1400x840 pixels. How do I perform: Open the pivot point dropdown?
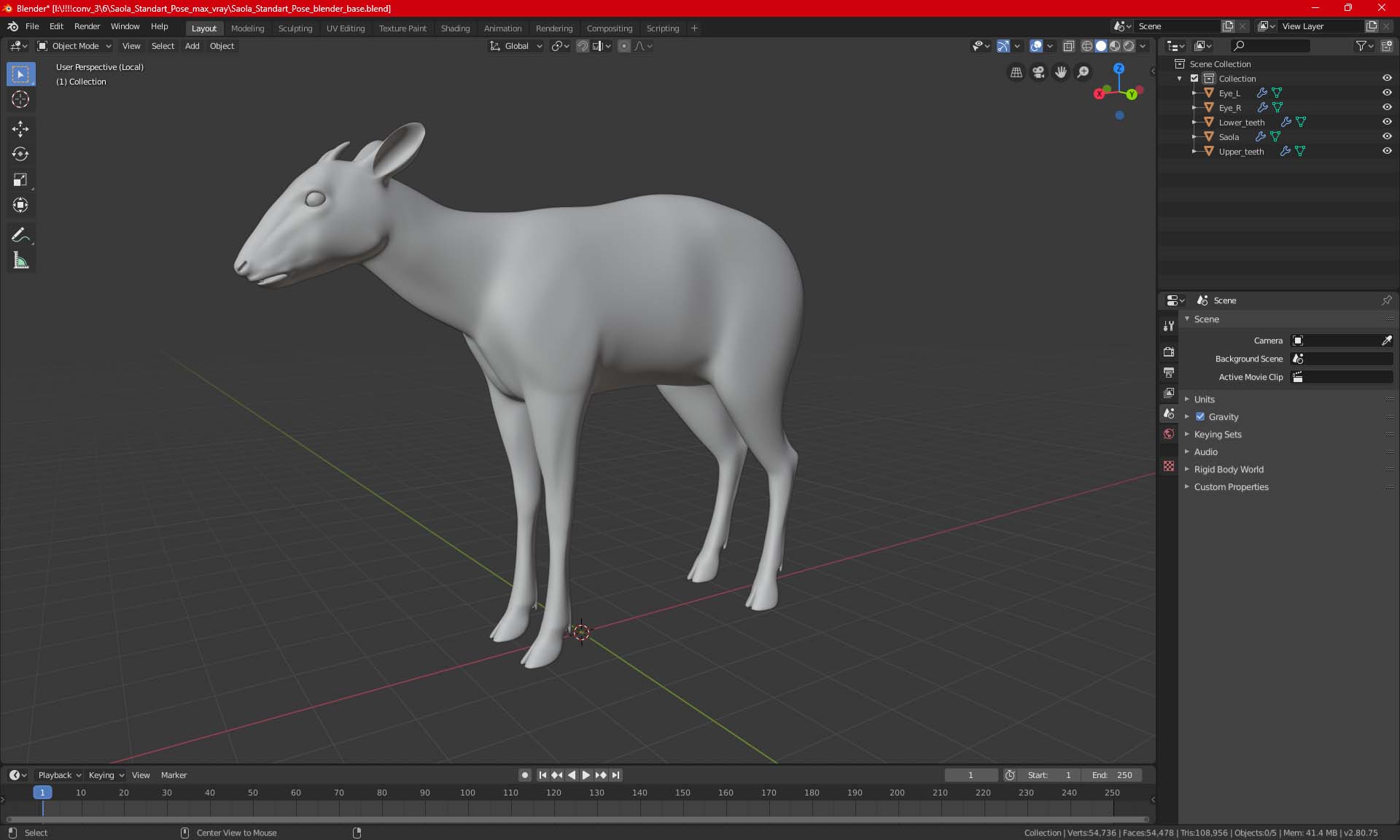point(560,46)
